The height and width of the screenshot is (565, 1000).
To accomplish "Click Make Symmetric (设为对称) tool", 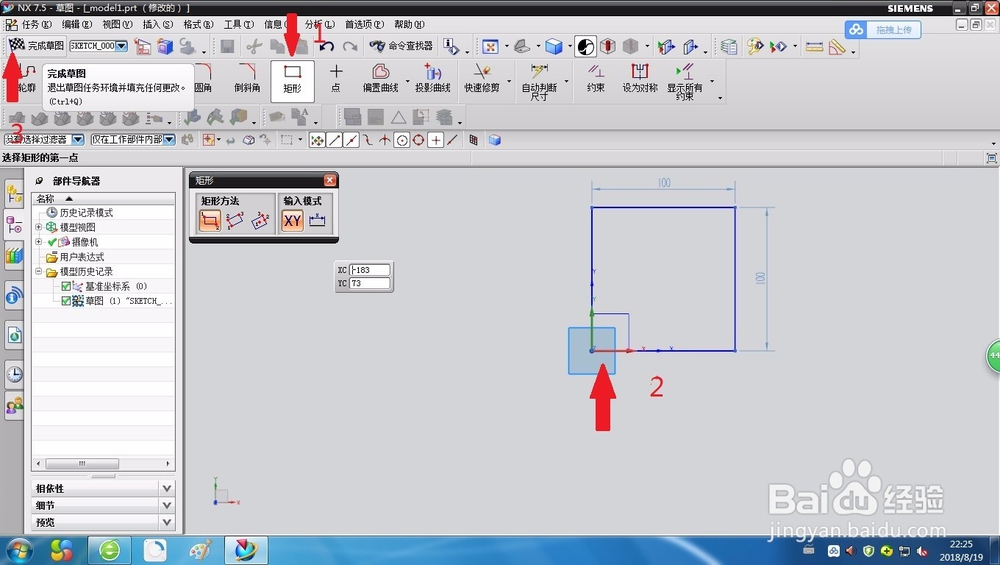I will tap(640, 79).
